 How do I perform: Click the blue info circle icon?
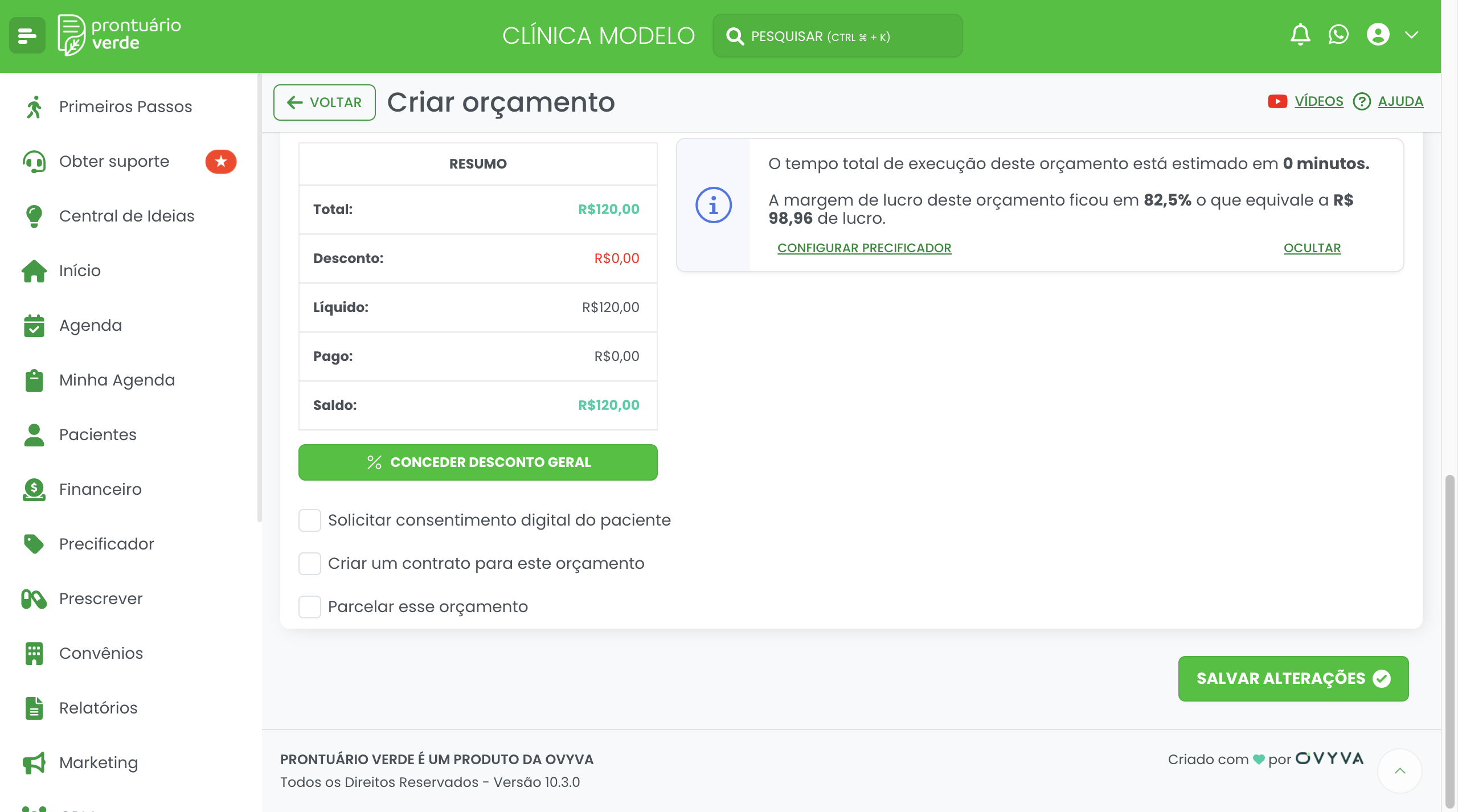pos(714,205)
